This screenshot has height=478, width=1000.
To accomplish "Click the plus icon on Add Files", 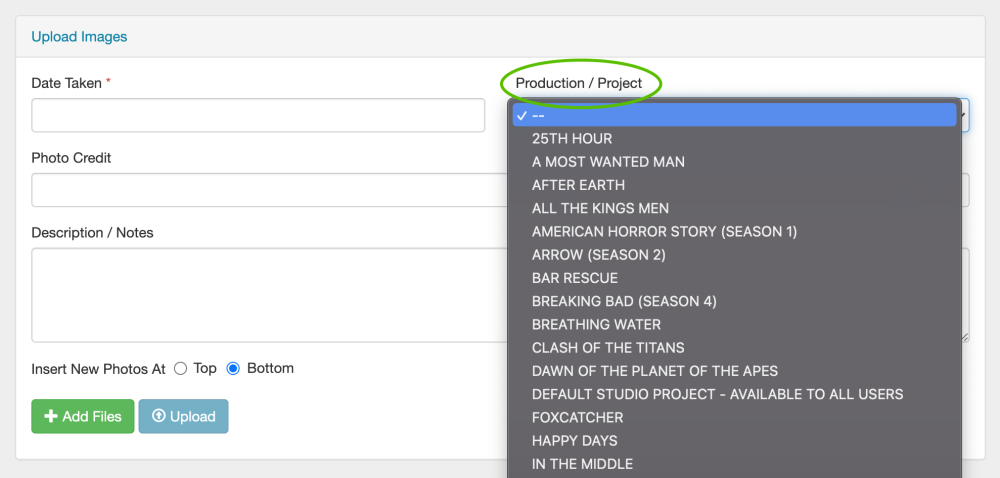I will (50, 416).
